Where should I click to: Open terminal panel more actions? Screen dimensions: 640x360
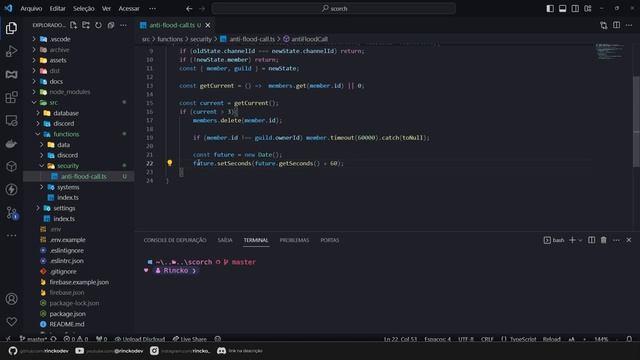point(616,240)
